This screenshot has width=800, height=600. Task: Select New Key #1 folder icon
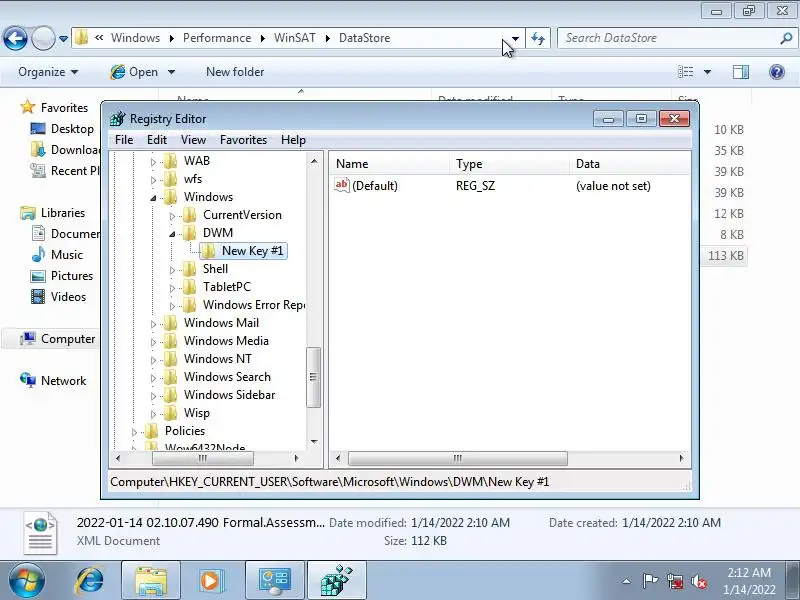tap(208, 251)
